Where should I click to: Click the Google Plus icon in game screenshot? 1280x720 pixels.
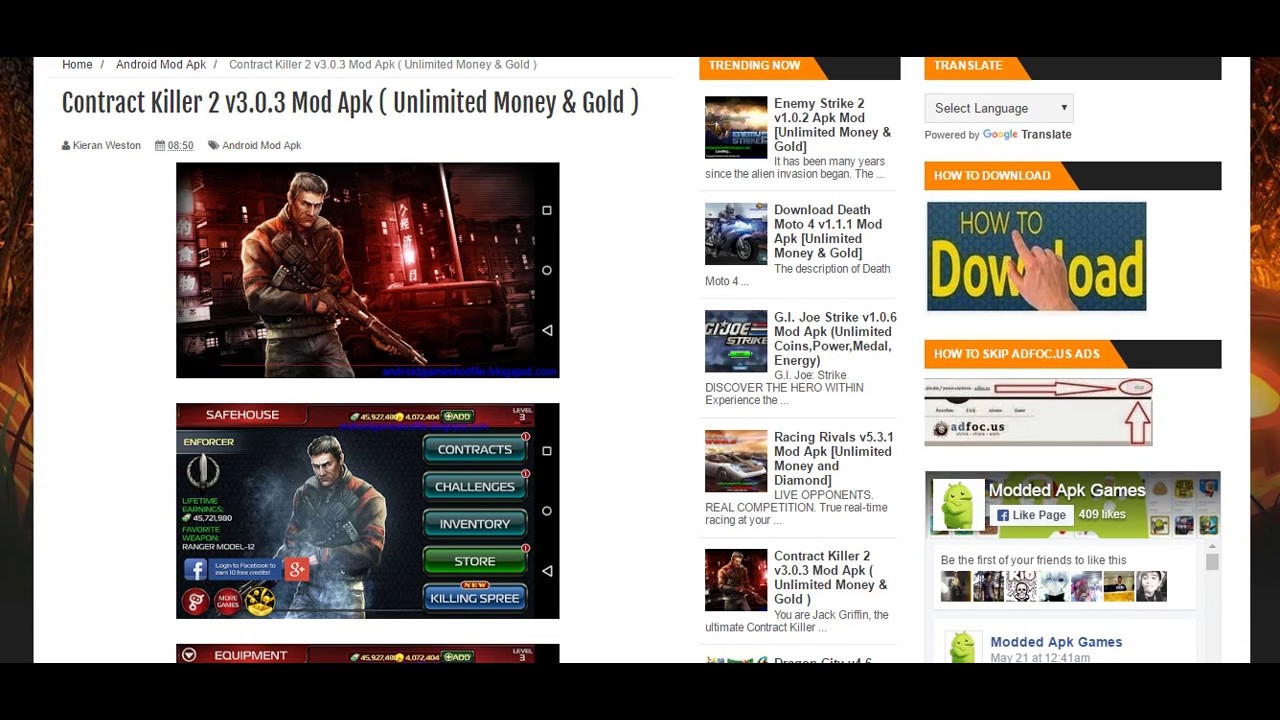click(296, 569)
